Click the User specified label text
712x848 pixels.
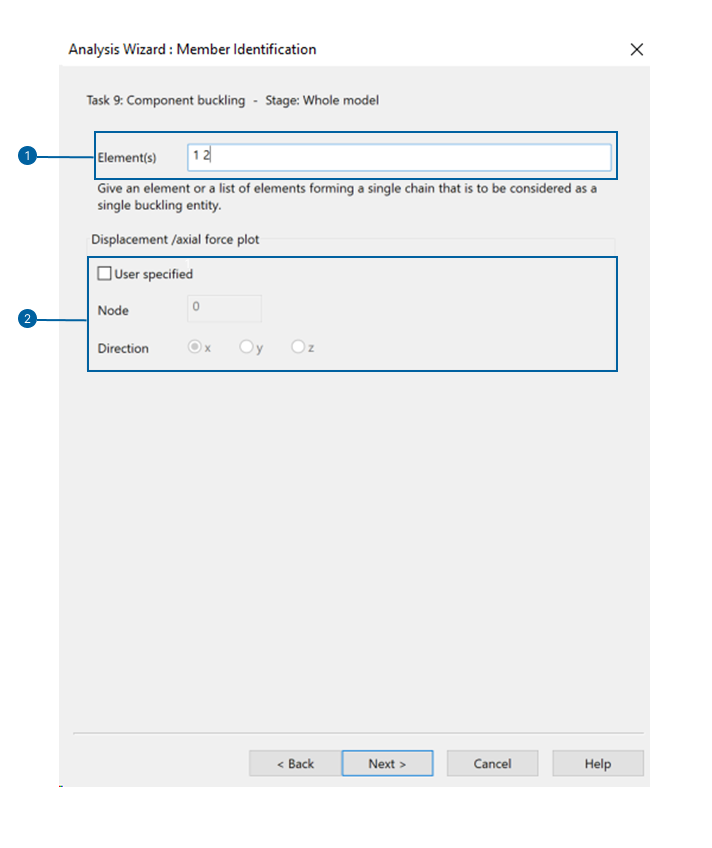(x=154, y=274)
